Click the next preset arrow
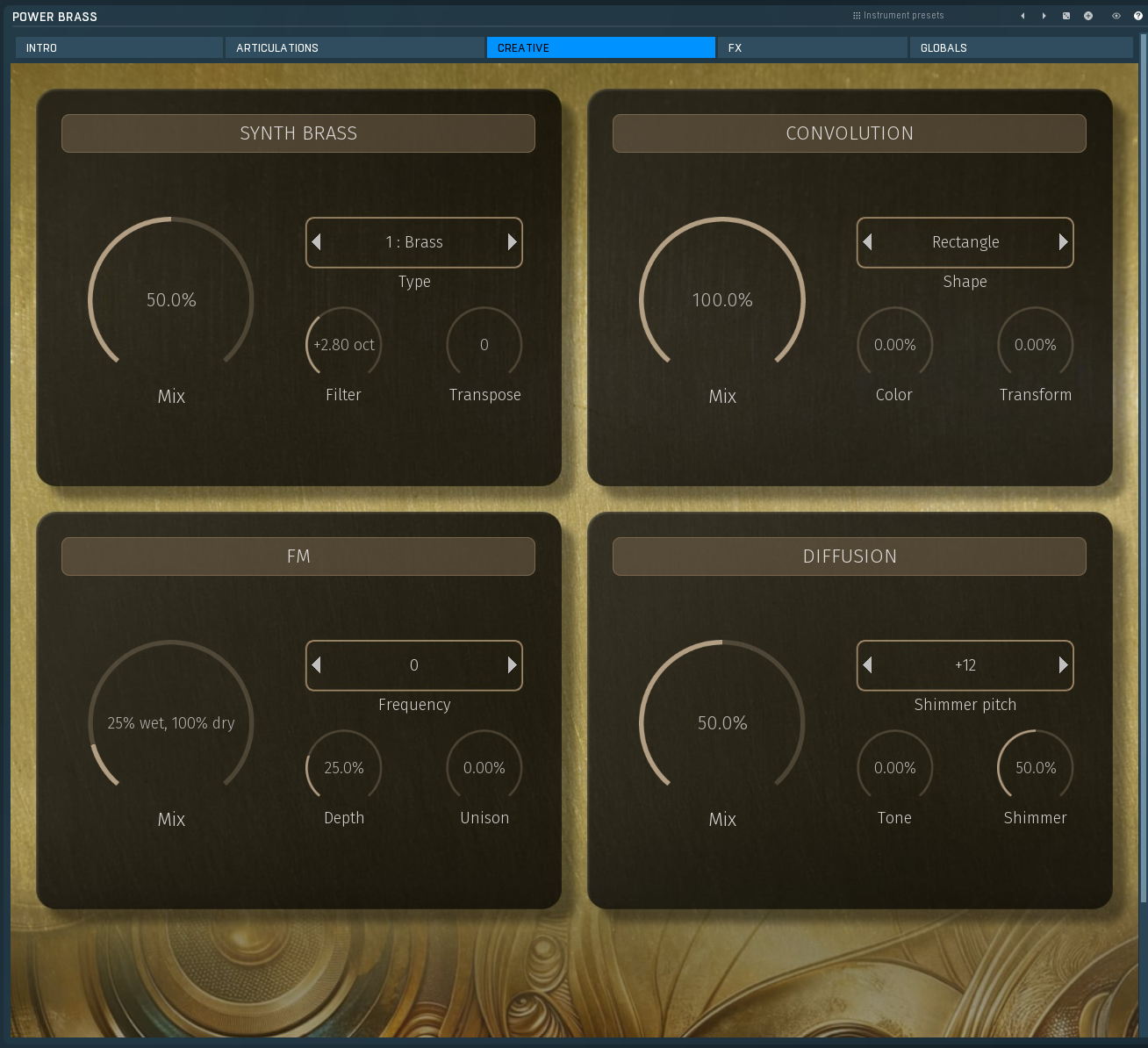1148x1048 pixels. 1043,16
